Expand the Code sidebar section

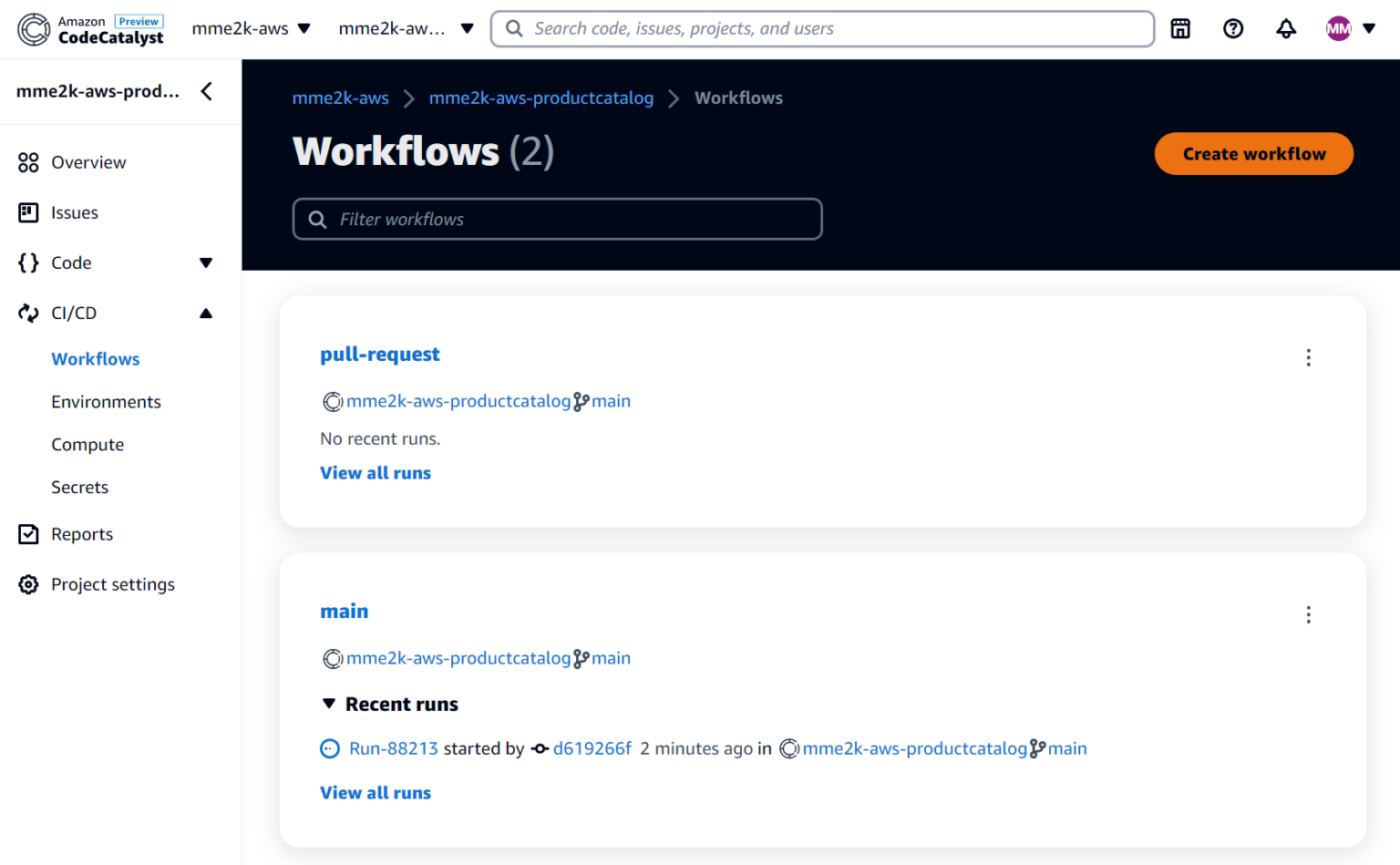(x=207, y=263)
